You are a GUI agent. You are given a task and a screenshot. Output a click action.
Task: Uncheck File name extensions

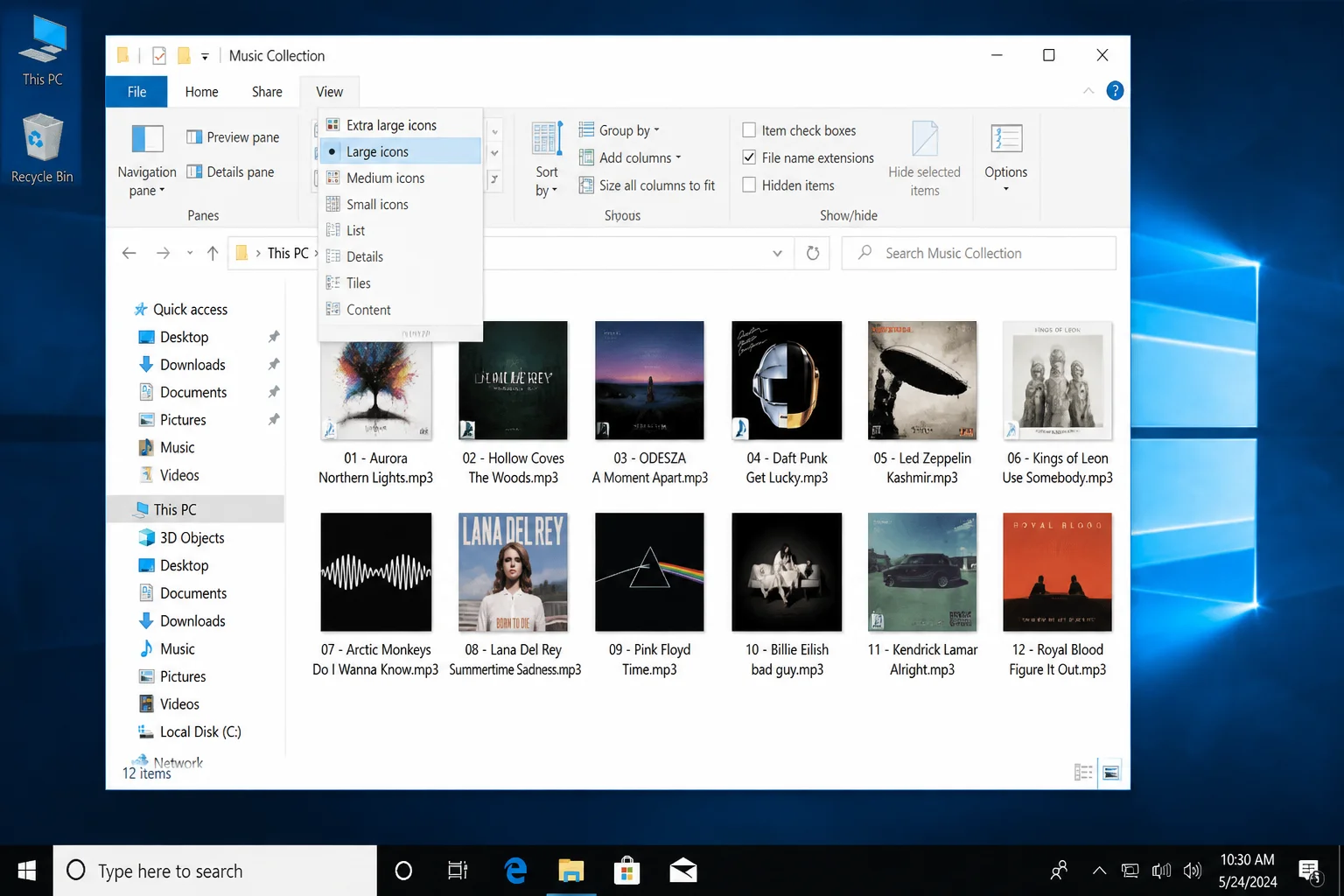click(749, 157)
